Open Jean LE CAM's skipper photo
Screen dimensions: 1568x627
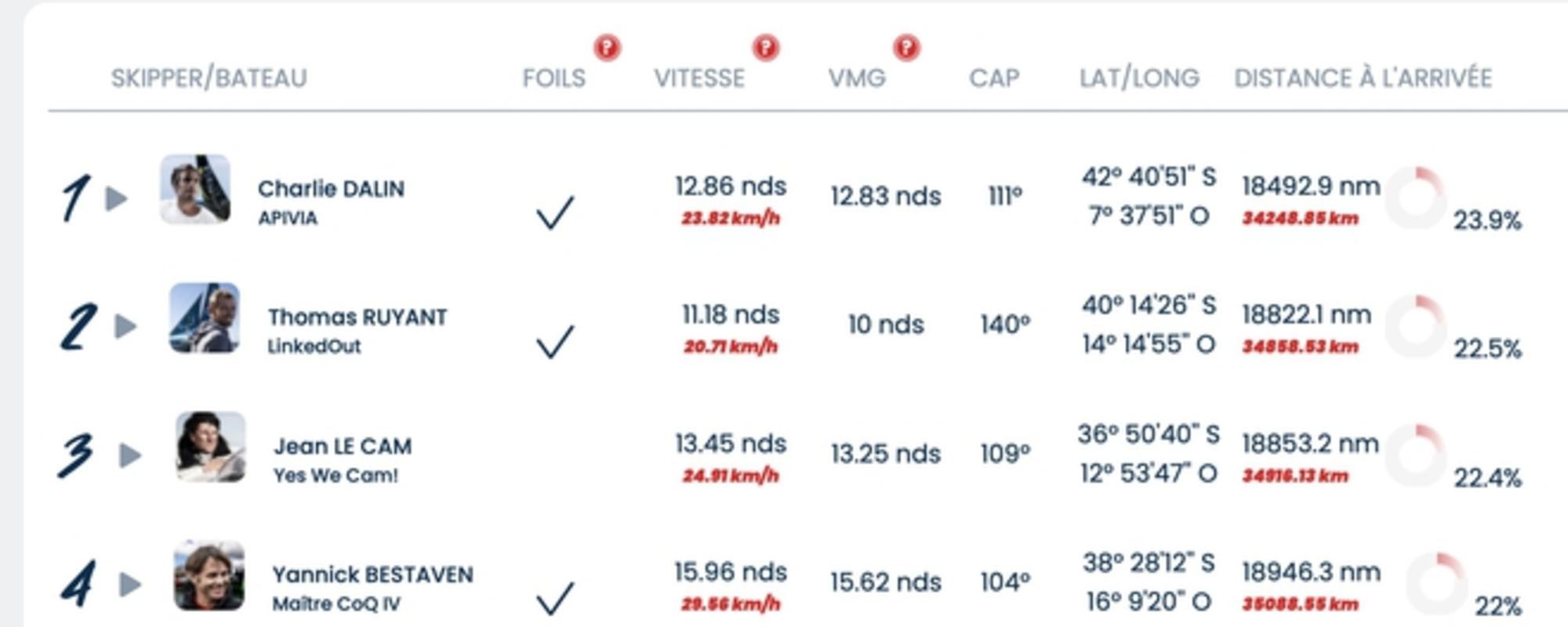click(x=210, y=446)
